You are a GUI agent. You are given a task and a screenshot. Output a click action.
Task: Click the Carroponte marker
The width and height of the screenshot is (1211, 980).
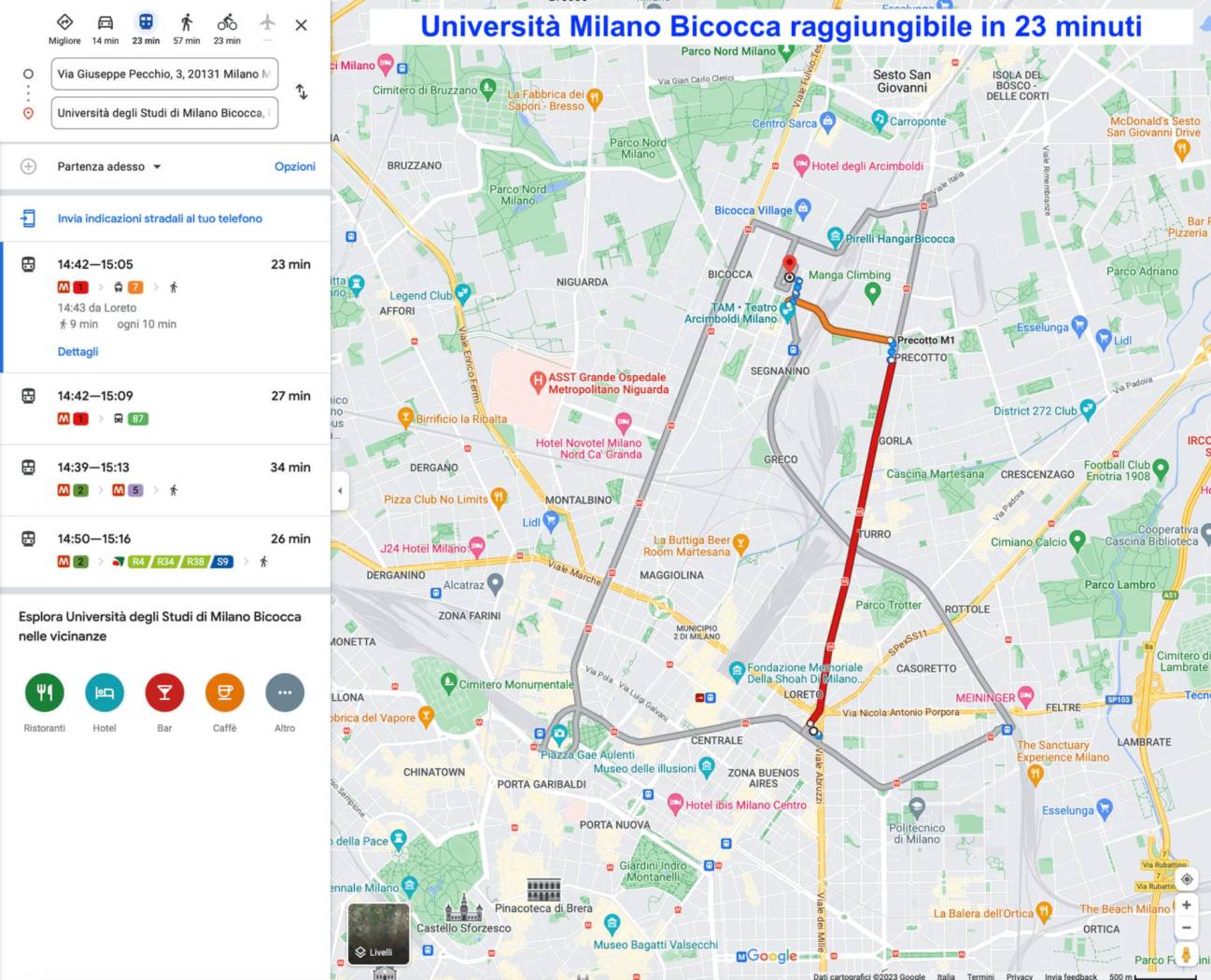[879, 119]
